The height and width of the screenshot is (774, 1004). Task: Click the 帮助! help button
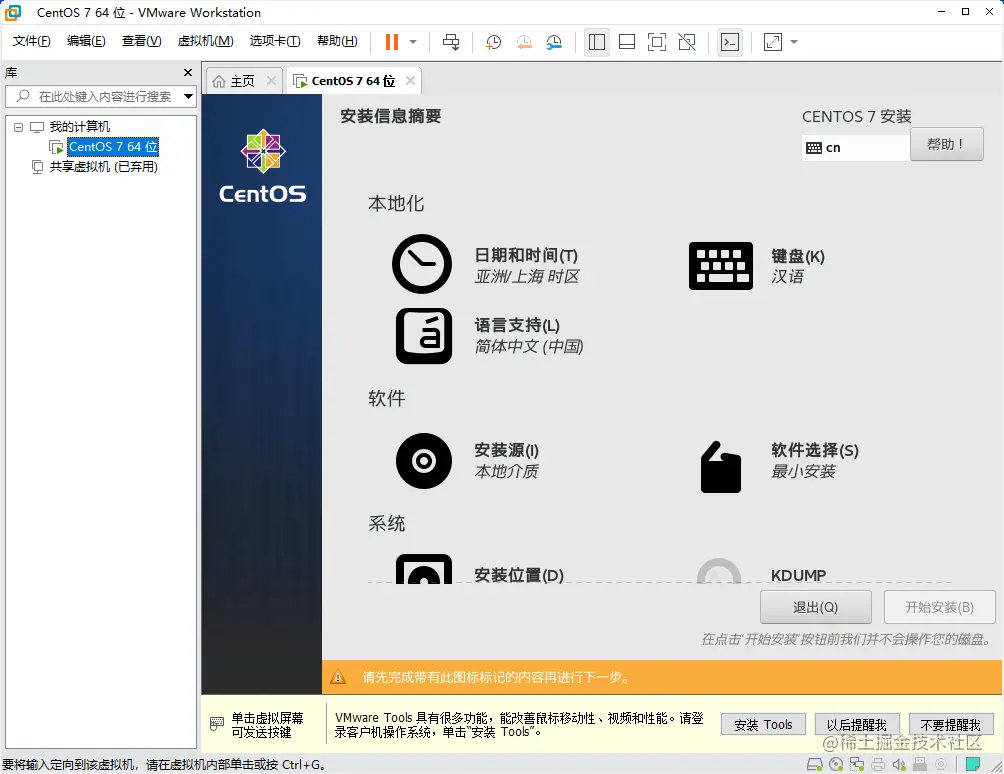(946, 145)
